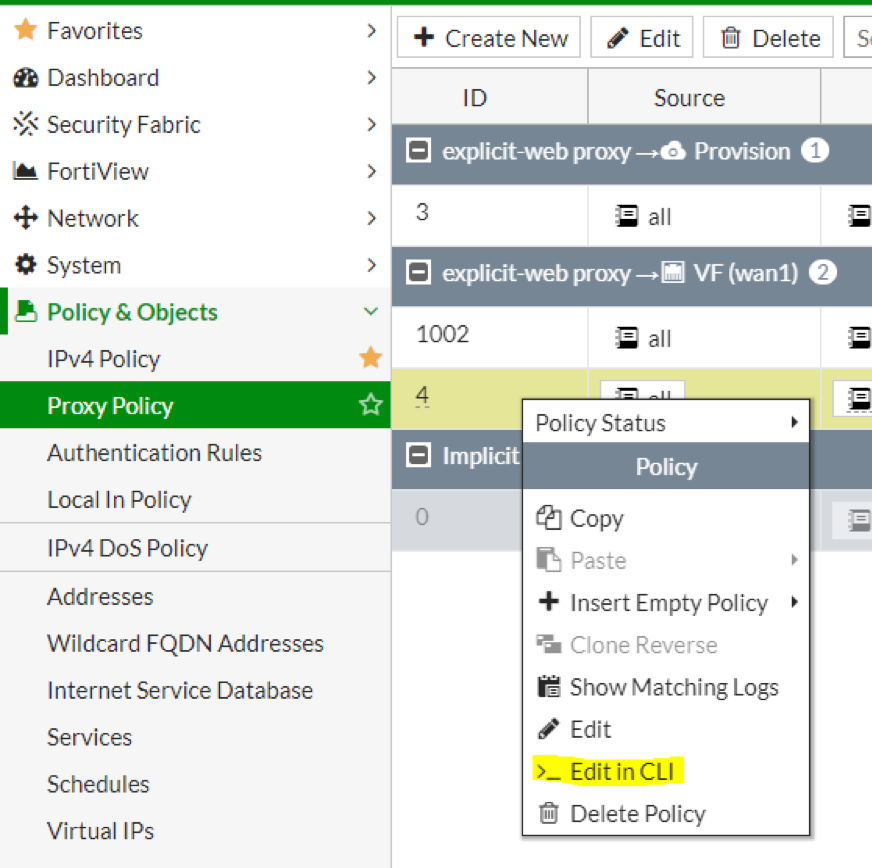Click the Create New button
The image size is (872, 868).
(489, 37)
